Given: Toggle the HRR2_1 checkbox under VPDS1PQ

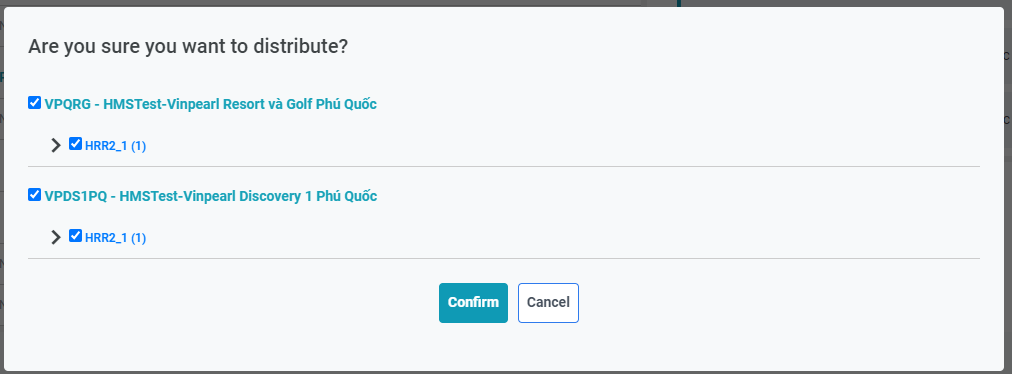Looking at the screenshot, I should click(x=76, y=235).
